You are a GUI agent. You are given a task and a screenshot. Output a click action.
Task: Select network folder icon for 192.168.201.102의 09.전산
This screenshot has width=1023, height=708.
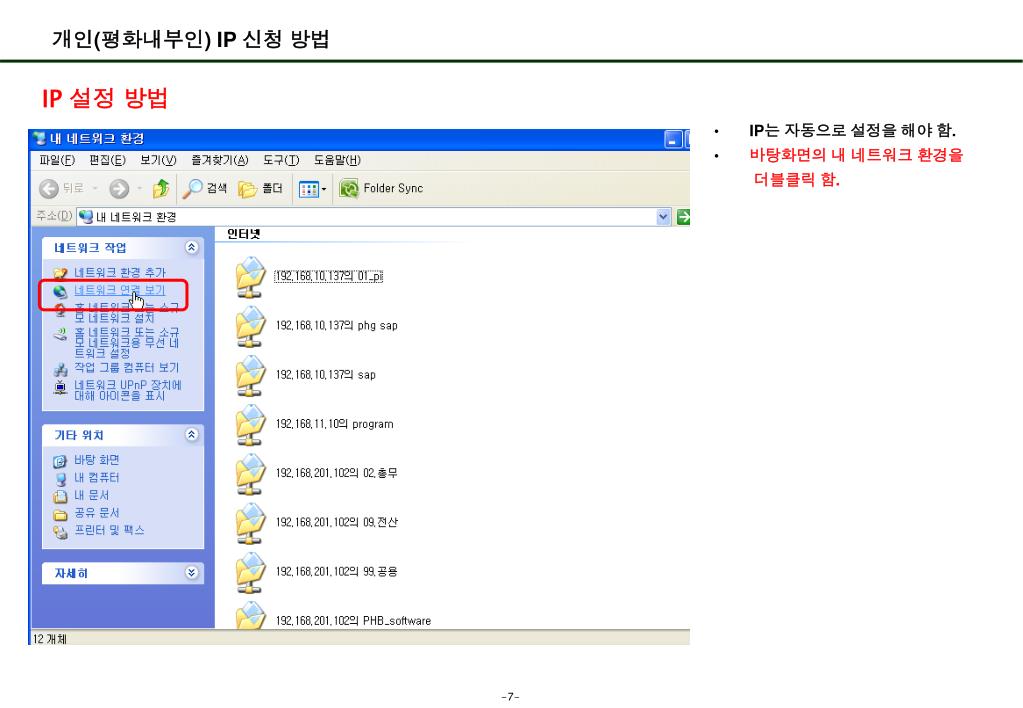pyautogui.click(x=250, y=523)
